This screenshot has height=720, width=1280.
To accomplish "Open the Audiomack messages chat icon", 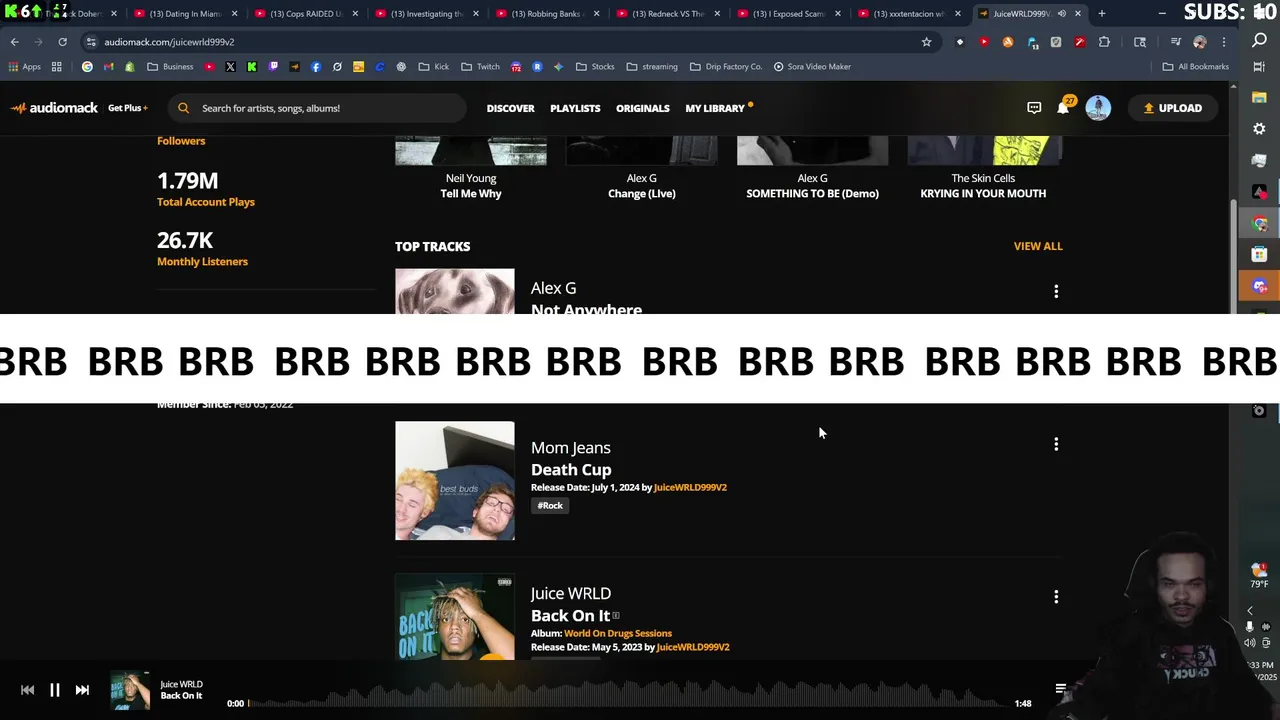I will pyautogui.click(x=1034, y=108).
